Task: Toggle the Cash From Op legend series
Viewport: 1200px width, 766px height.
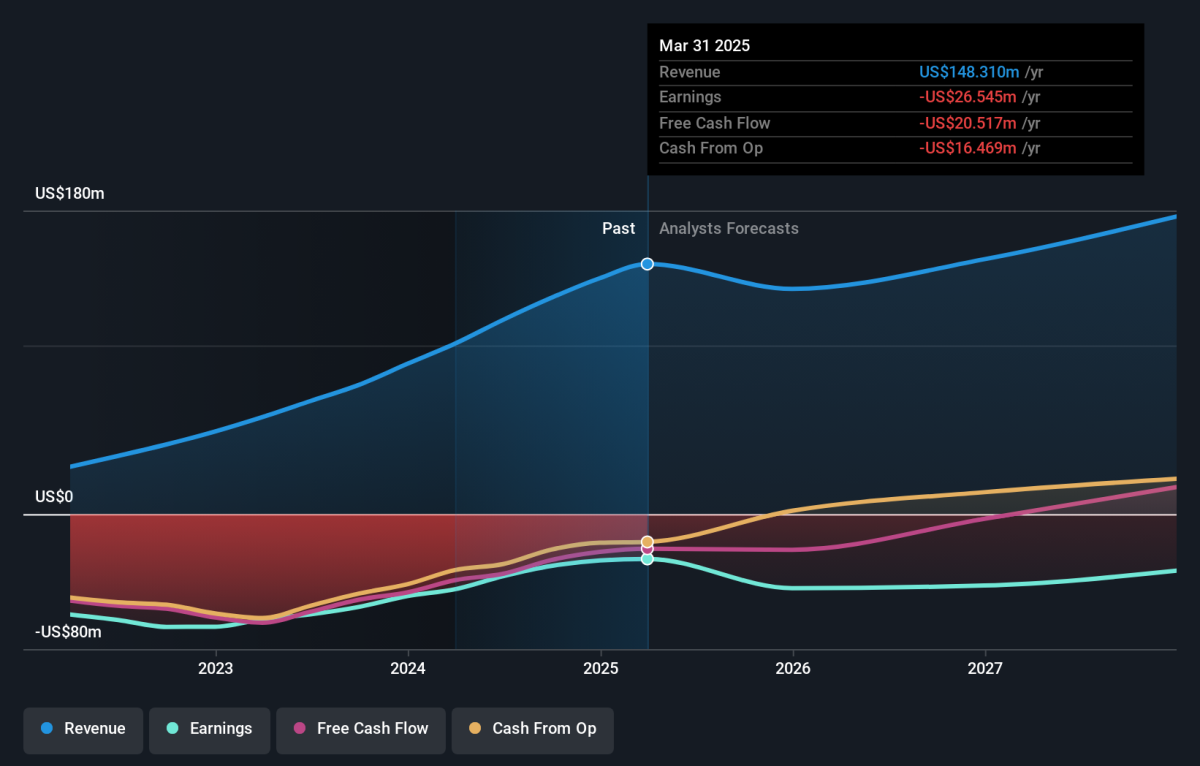Action: (x=532, y=729)
